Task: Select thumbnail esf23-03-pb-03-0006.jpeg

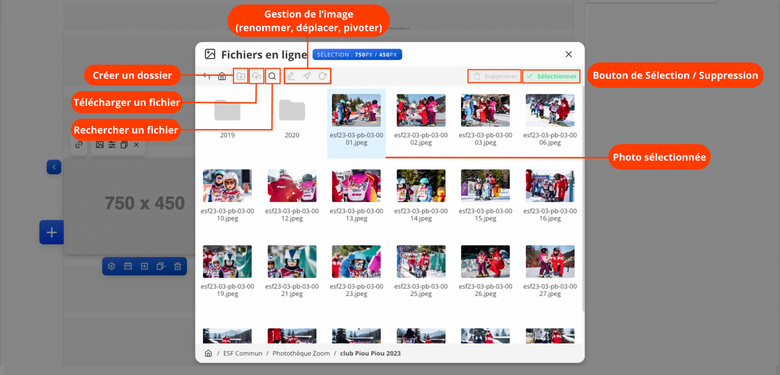Action: pyautogui.click(x=550, y=110)
